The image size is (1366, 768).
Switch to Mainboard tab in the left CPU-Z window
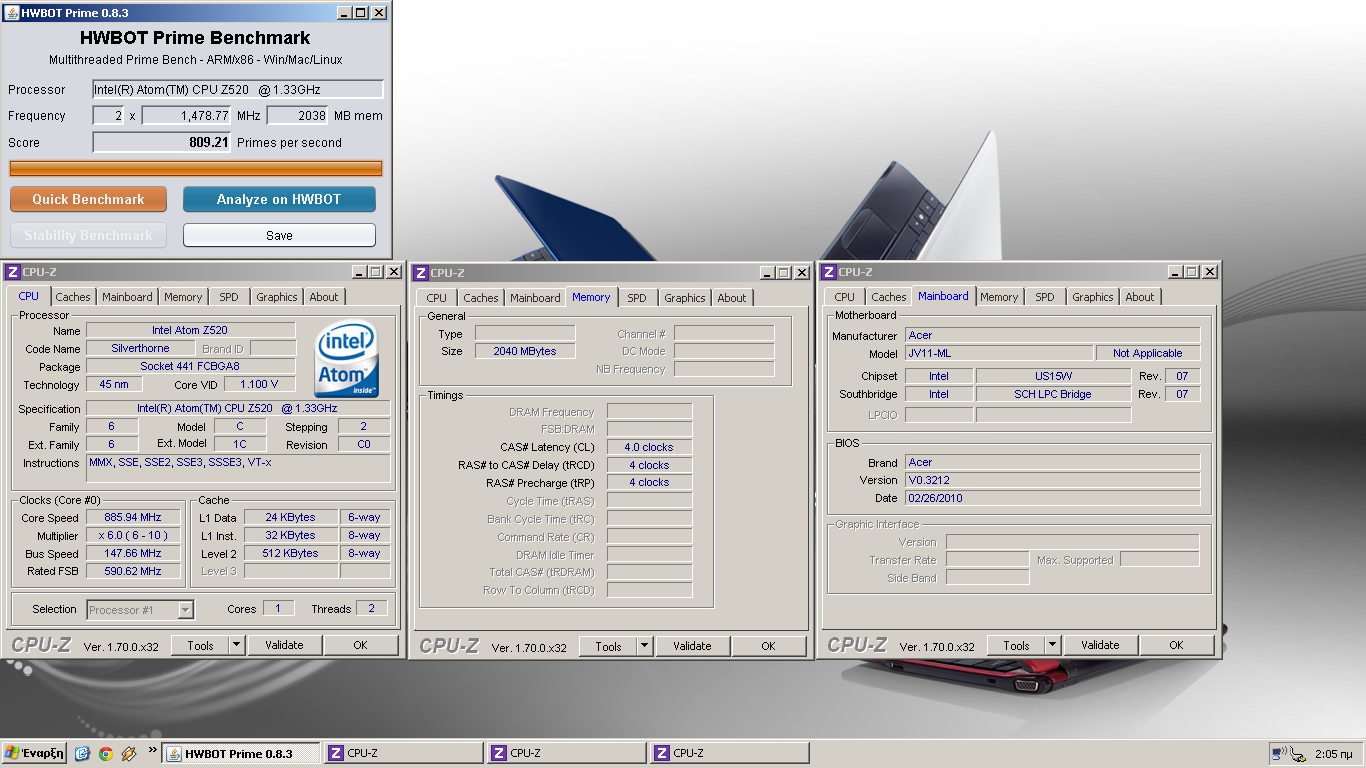pos(128,297)
